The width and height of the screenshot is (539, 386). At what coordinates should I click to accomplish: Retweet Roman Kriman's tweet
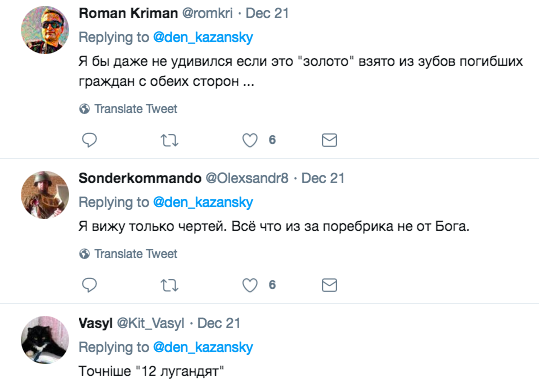click(169, 140)
